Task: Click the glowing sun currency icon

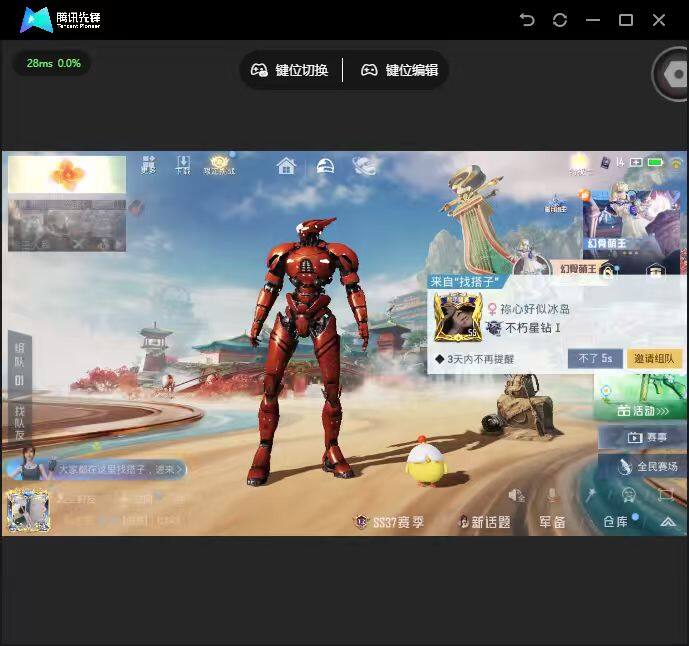Action: pyautogui.click(x=579, y=163)
